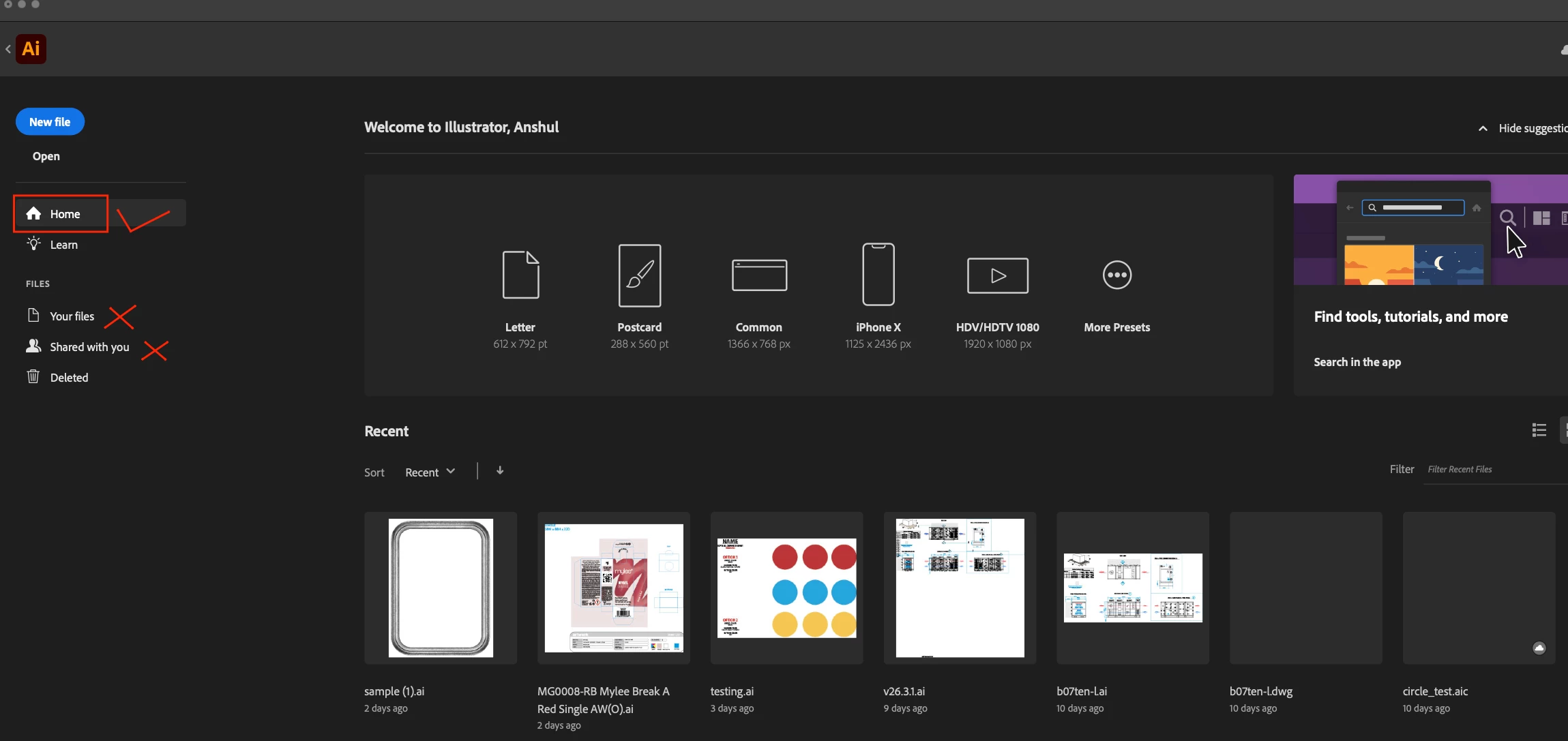Open Shared with you section
The height and width of the screenshot is (741, 1568).
[x=89, y=347]
